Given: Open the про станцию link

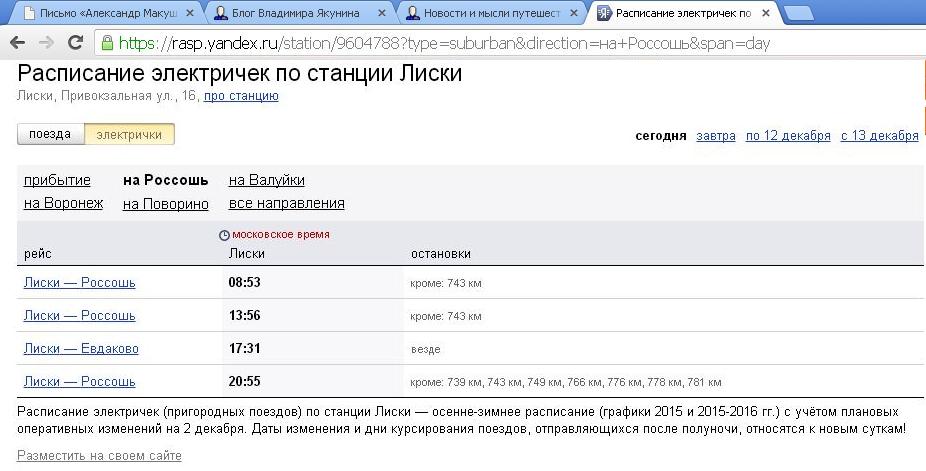Looking at the screenshot, I should 241,96.
